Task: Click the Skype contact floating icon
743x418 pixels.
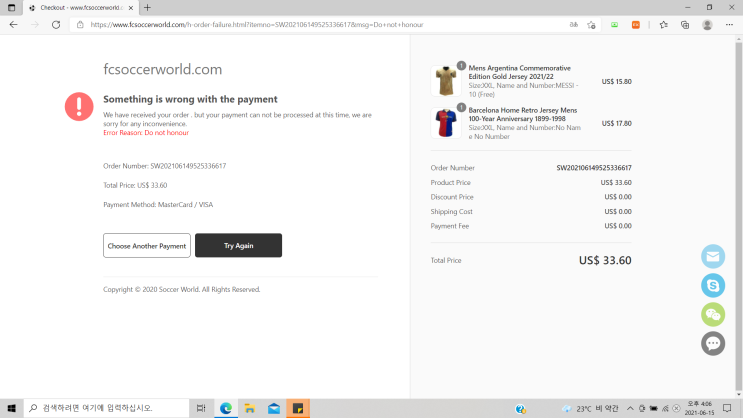Action: point(713,285)
